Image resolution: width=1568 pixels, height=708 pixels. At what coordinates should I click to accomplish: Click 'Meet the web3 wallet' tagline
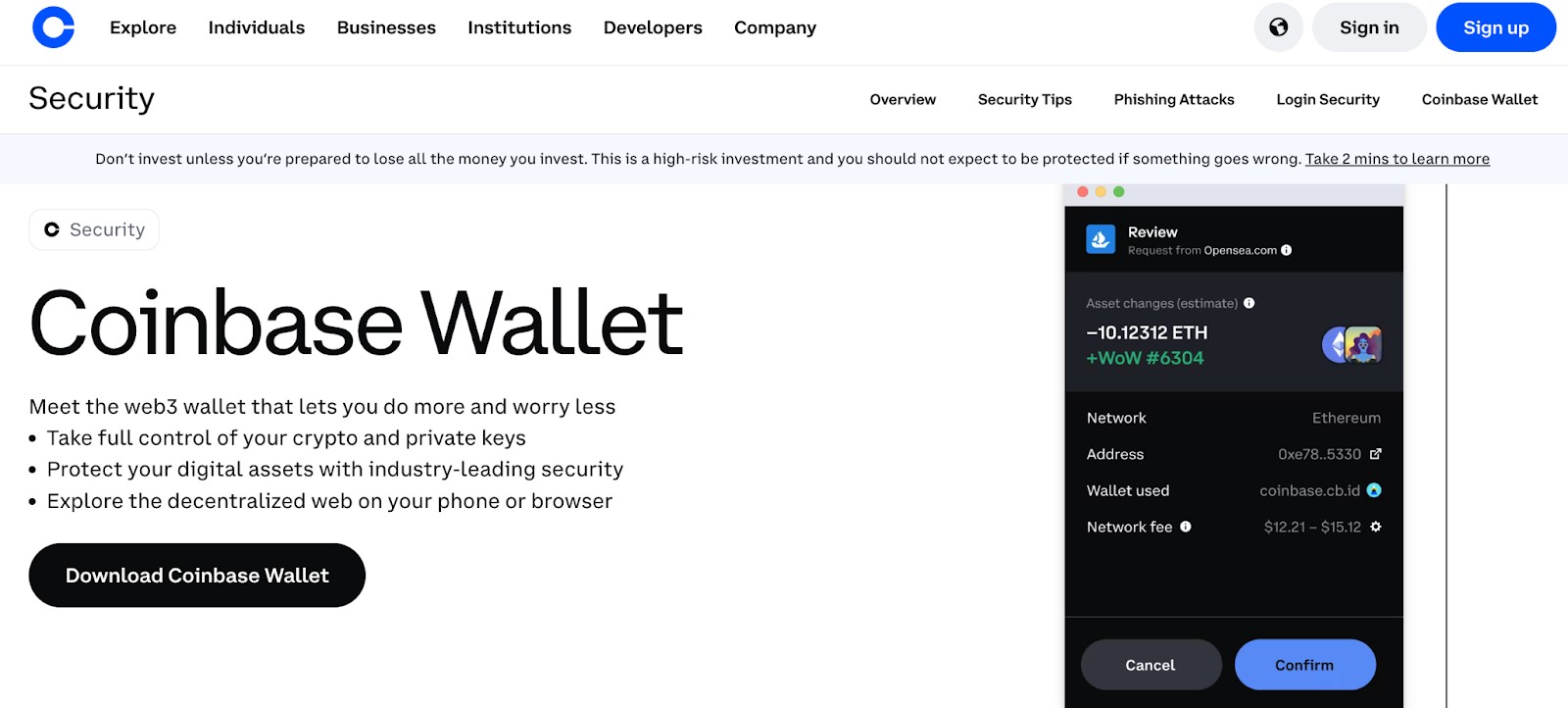point(322,407)
